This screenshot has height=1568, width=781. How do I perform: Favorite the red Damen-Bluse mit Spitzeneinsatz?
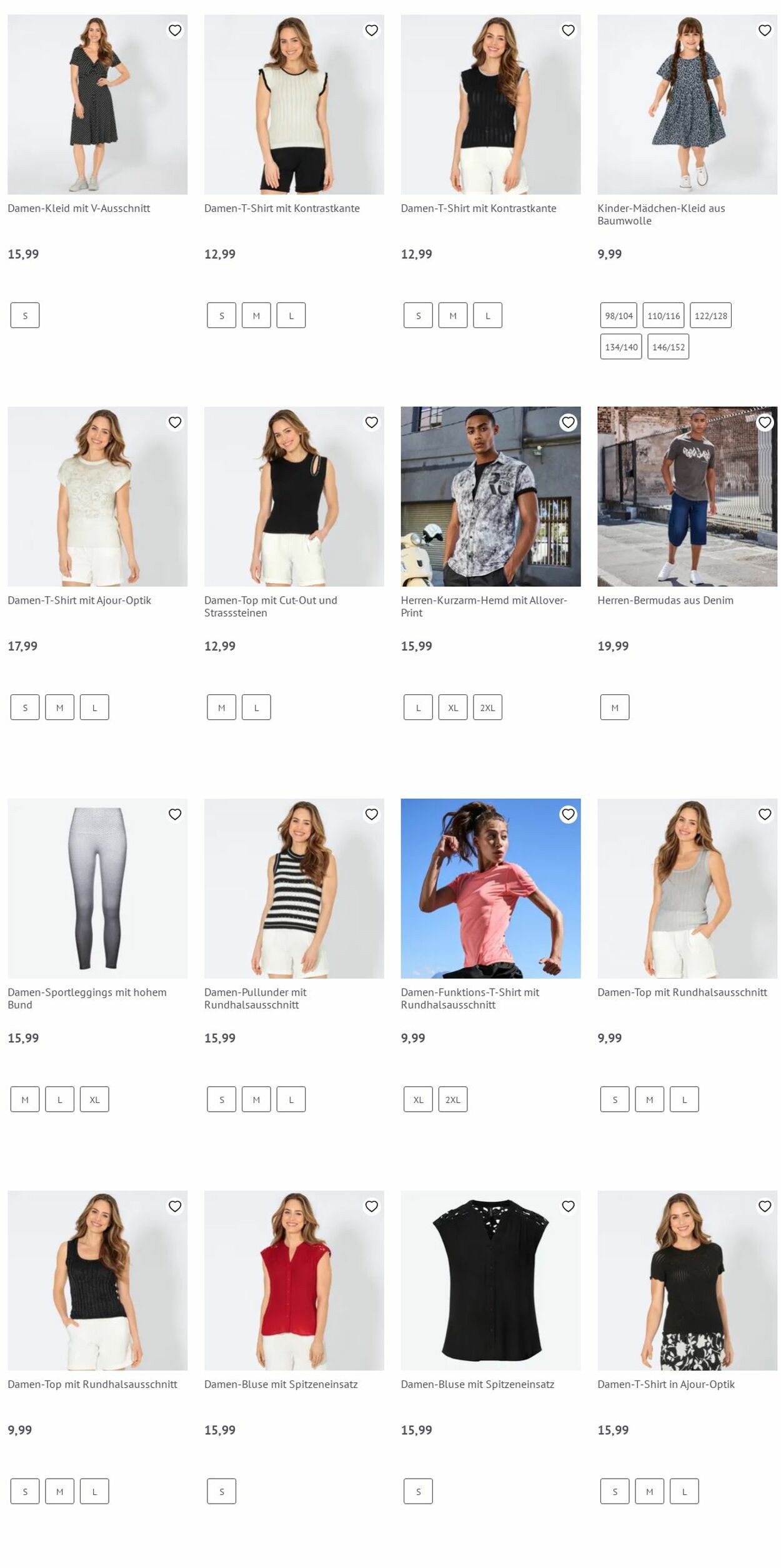[372, 1206]
